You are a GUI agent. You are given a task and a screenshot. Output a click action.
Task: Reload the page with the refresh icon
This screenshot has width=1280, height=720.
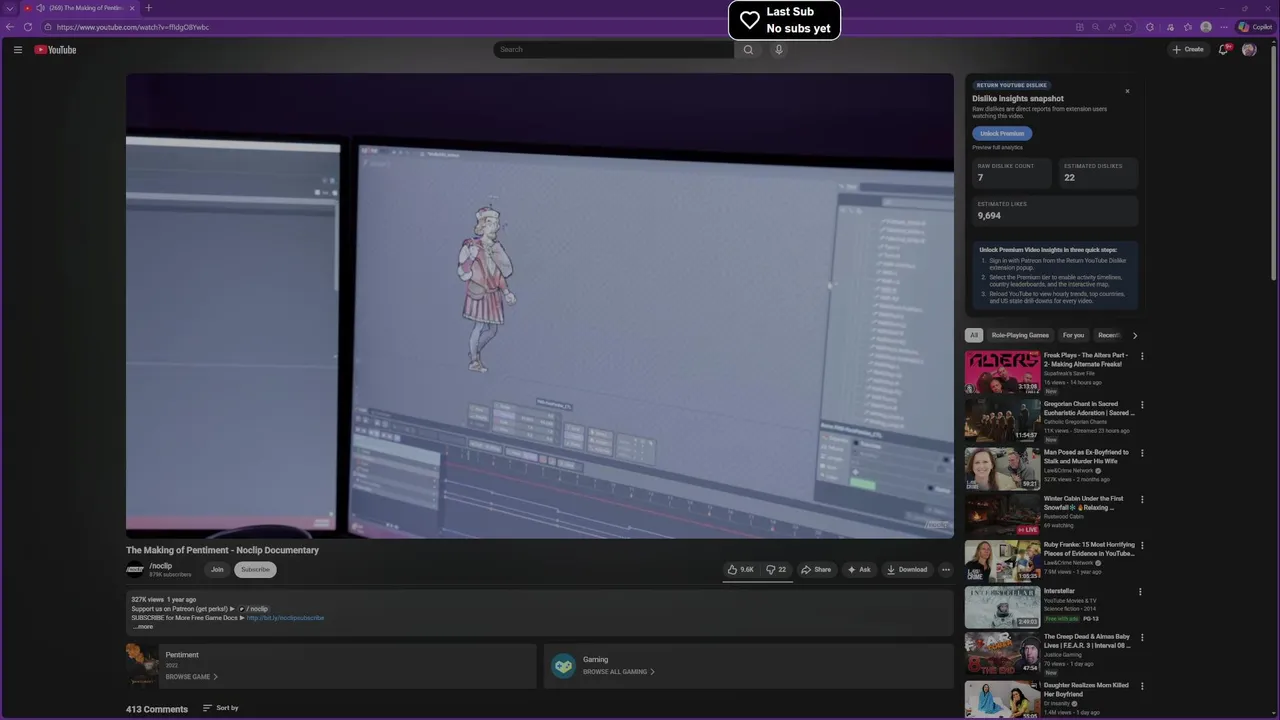(28, 27)
